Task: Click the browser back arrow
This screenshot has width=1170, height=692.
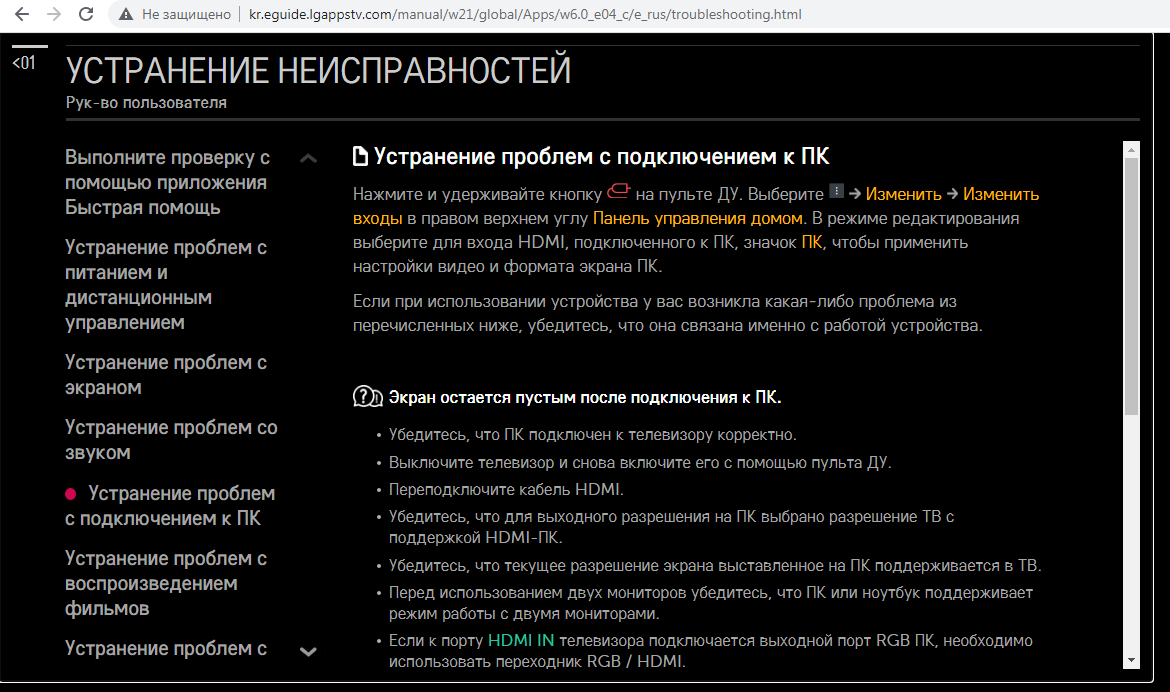Action: [21, 15]
